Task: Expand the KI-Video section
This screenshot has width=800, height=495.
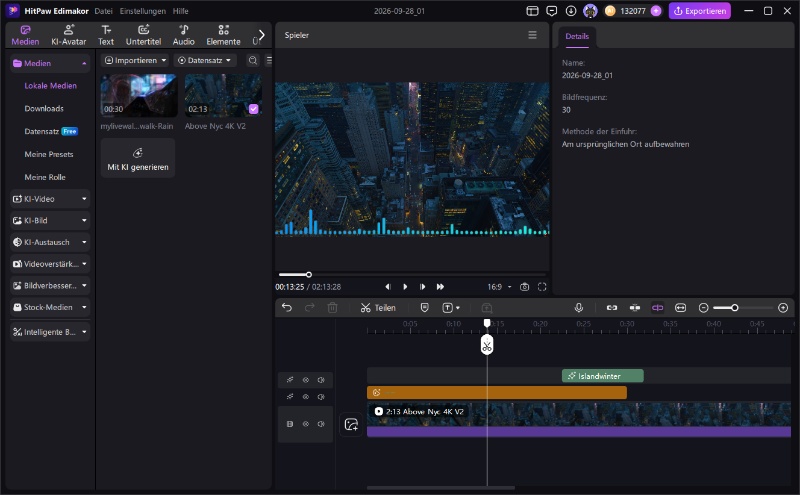Action: (x=50, y=199)
